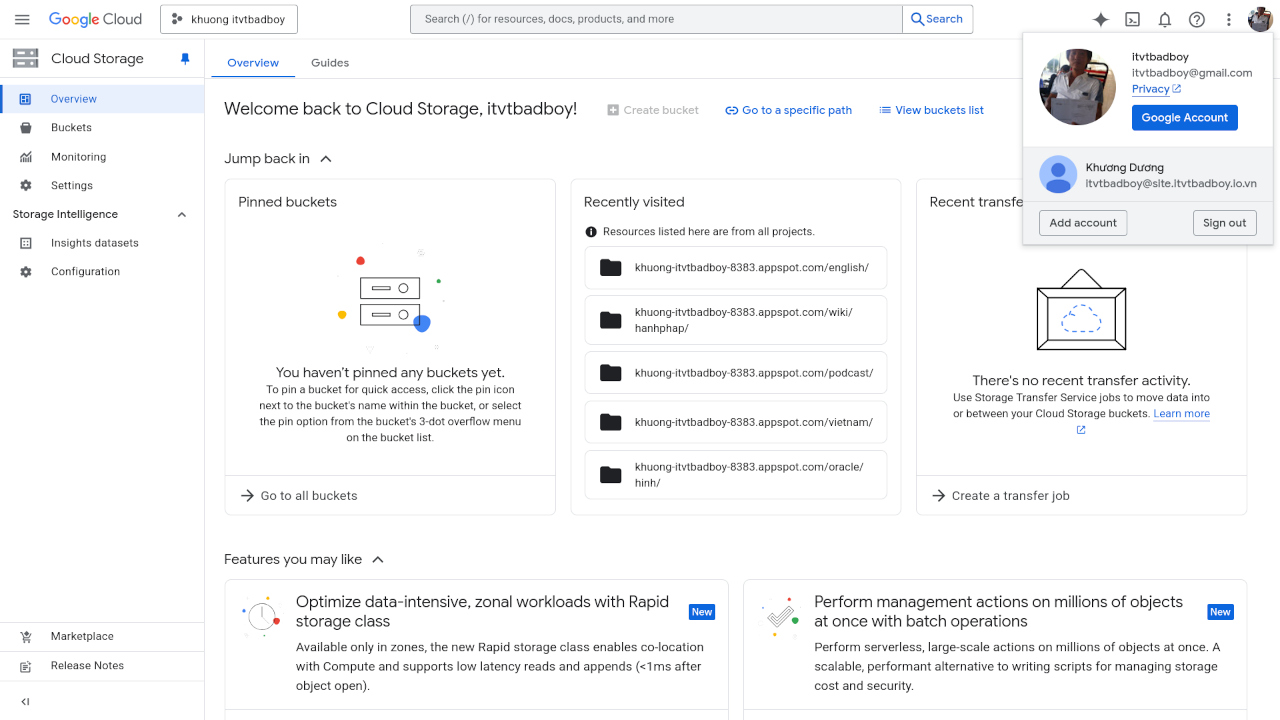Click the blue Search button

pyautogui.click(x=937, y=19)
